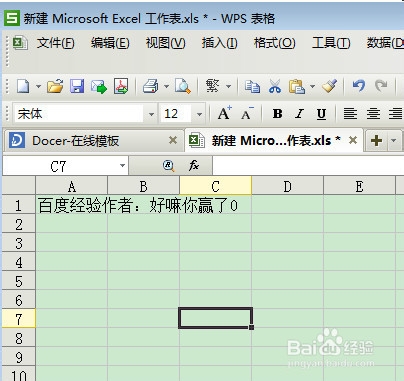Select row 1 header
404x381 pixels.
pos(18,205)
